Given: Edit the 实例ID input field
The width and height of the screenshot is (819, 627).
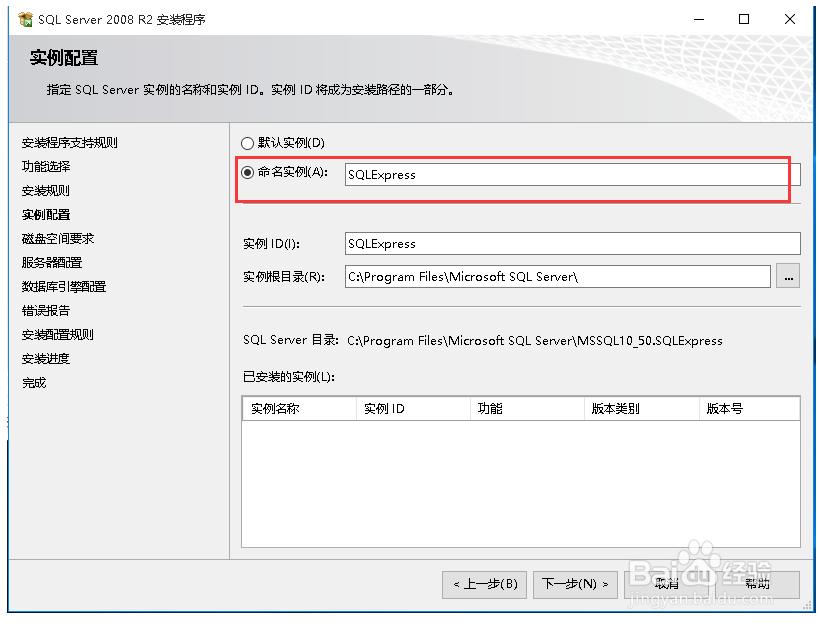Looking at the screenshot, I should point(570,243).
